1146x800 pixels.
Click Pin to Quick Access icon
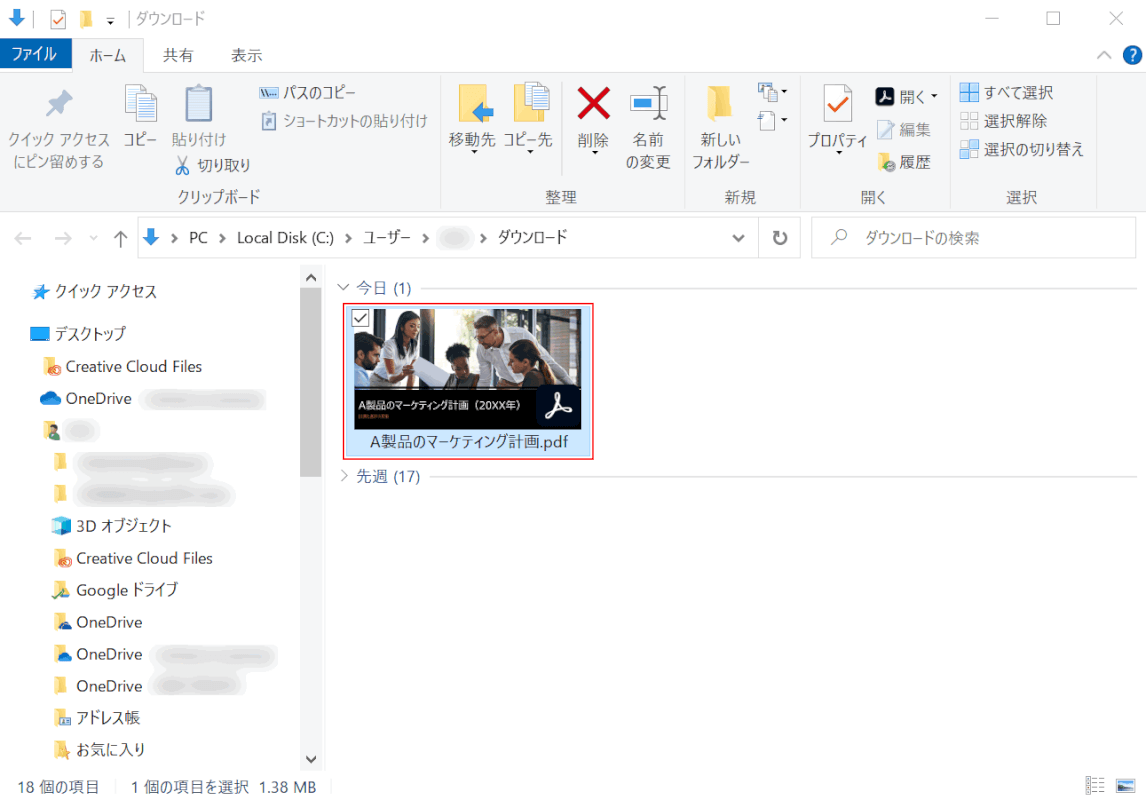click(x=58, y=104)
